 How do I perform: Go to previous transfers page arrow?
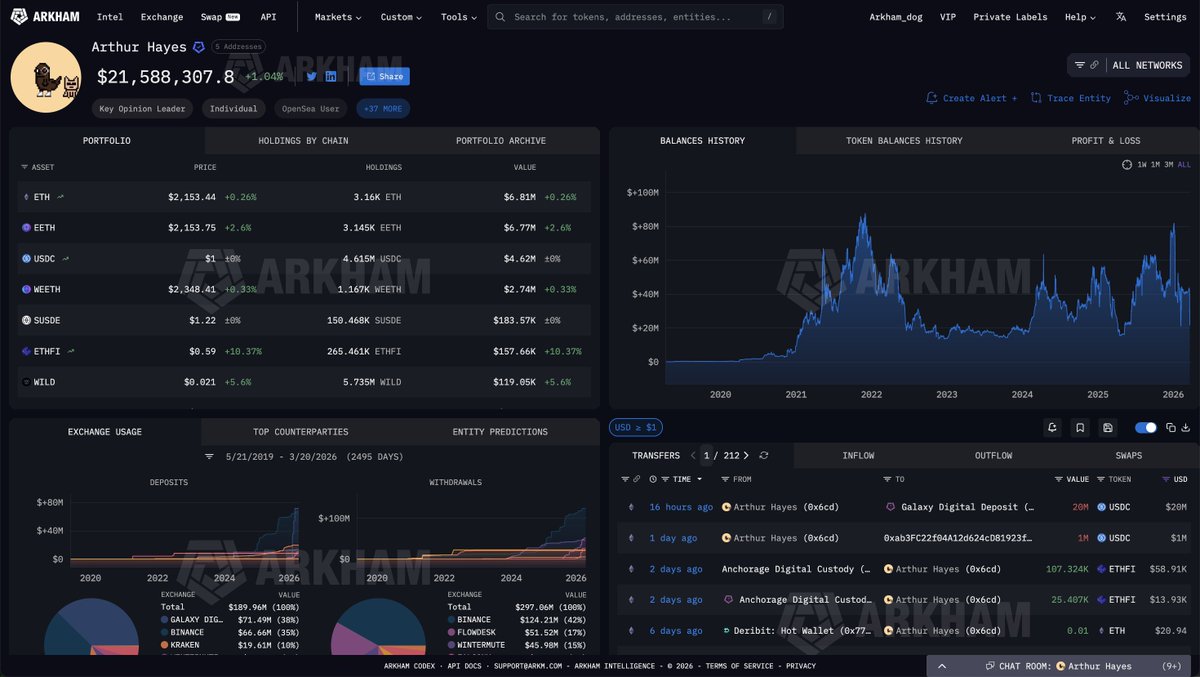pos(695,455)
